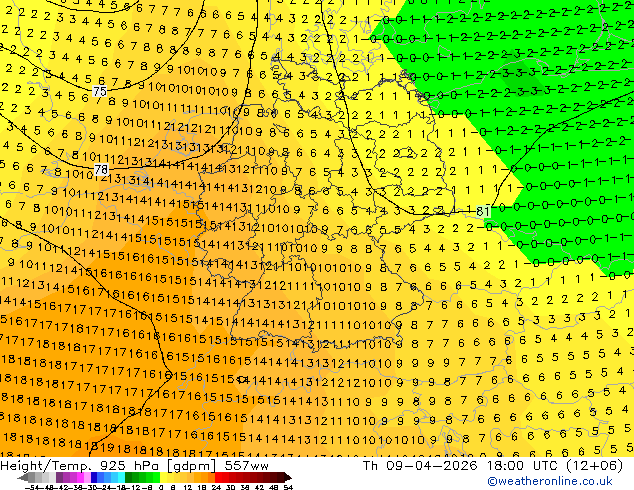Click the time '18:00 UTC (12+06)'

[x=555, y=466]
